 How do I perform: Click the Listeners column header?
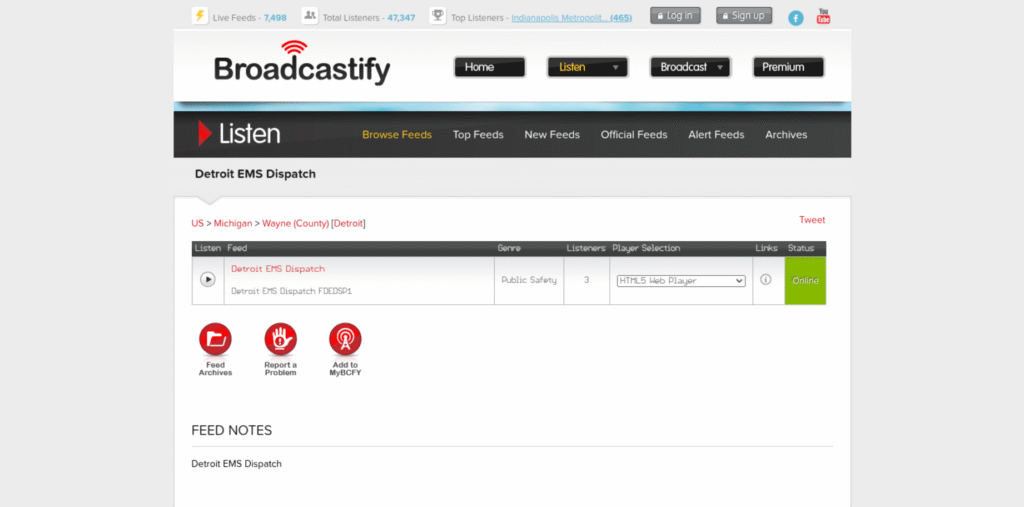tap(586, 248)
